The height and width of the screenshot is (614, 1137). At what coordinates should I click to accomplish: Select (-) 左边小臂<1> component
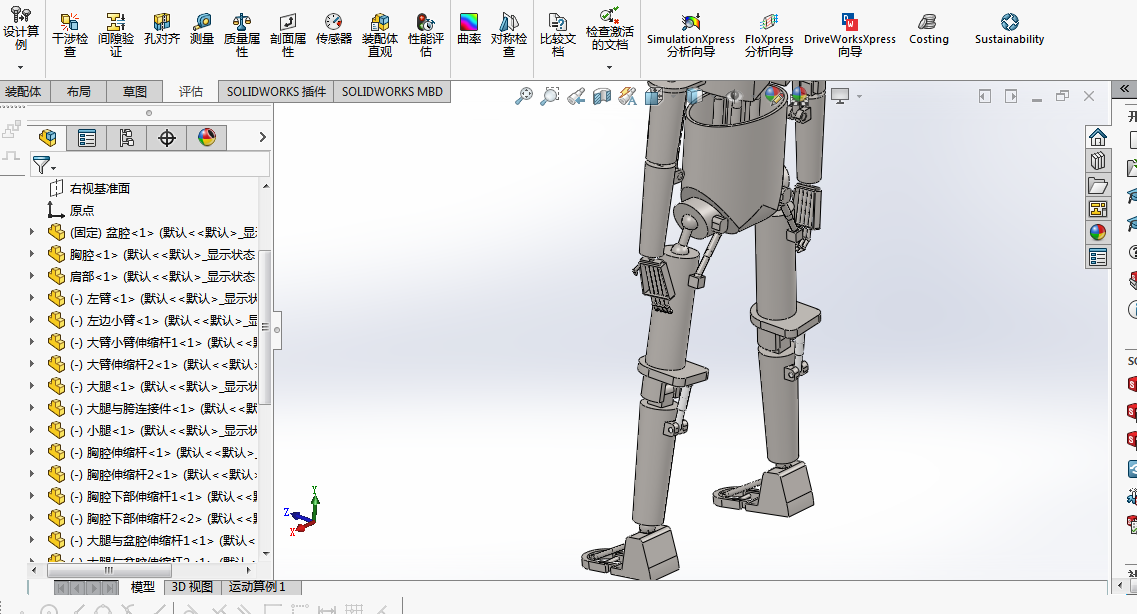152,320
